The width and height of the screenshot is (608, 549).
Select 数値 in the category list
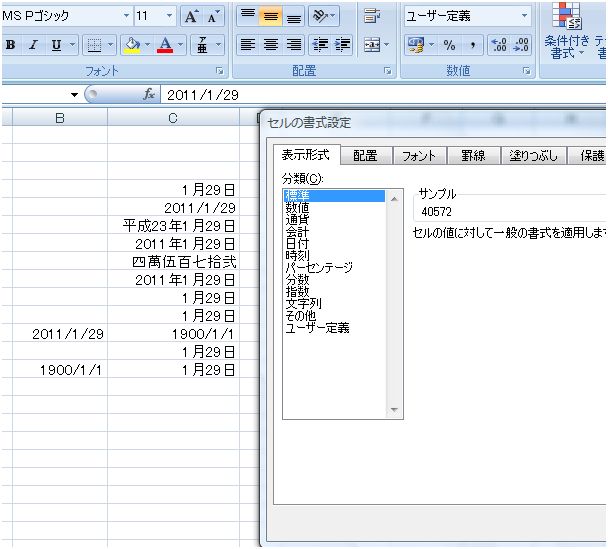click(334, 208)
